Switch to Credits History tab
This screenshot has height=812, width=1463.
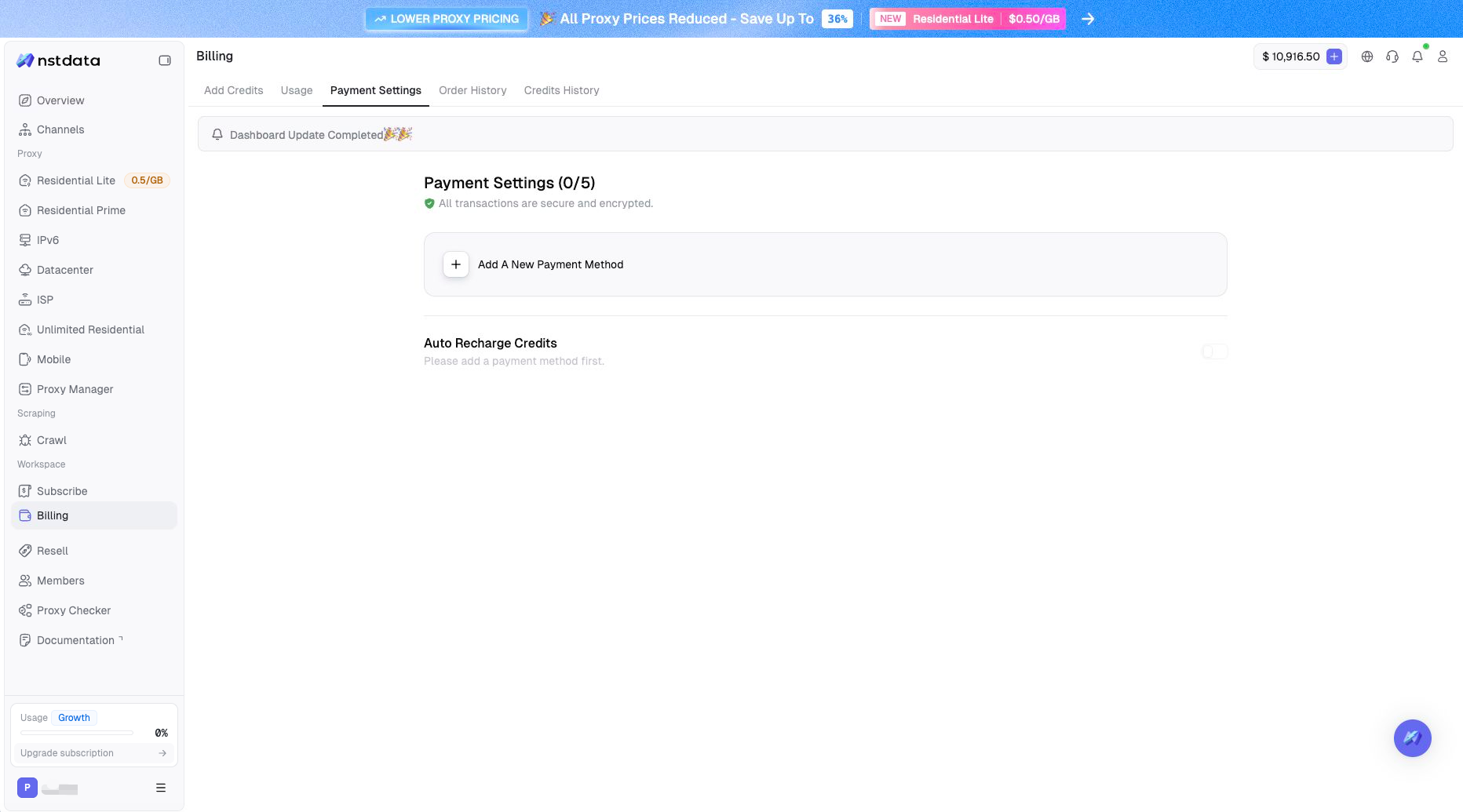562,90
